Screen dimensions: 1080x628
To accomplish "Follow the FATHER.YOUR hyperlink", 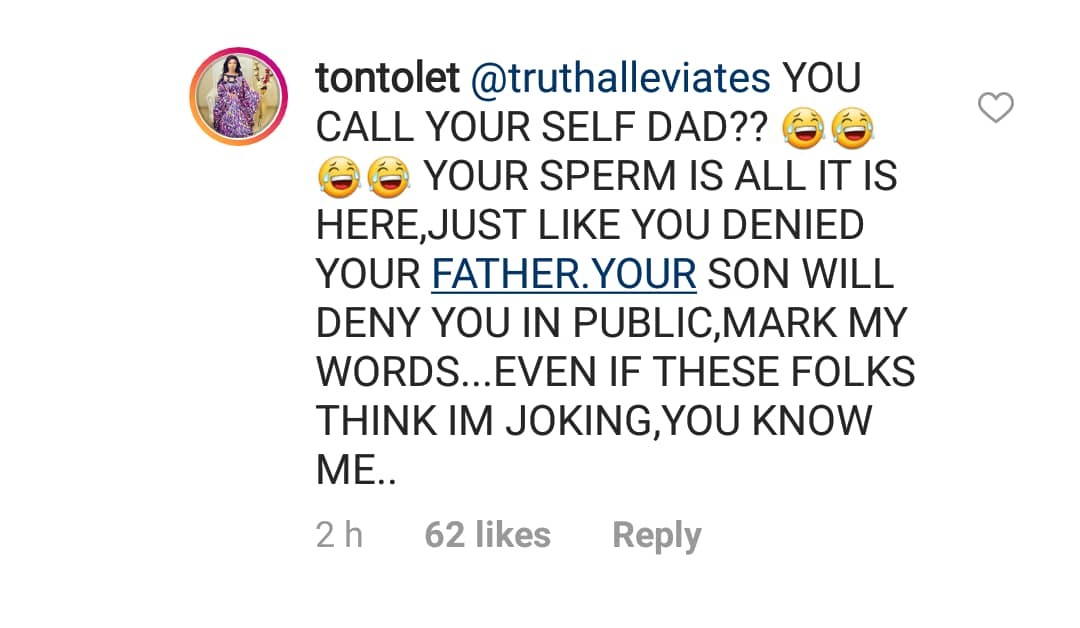I will (564, 273).
